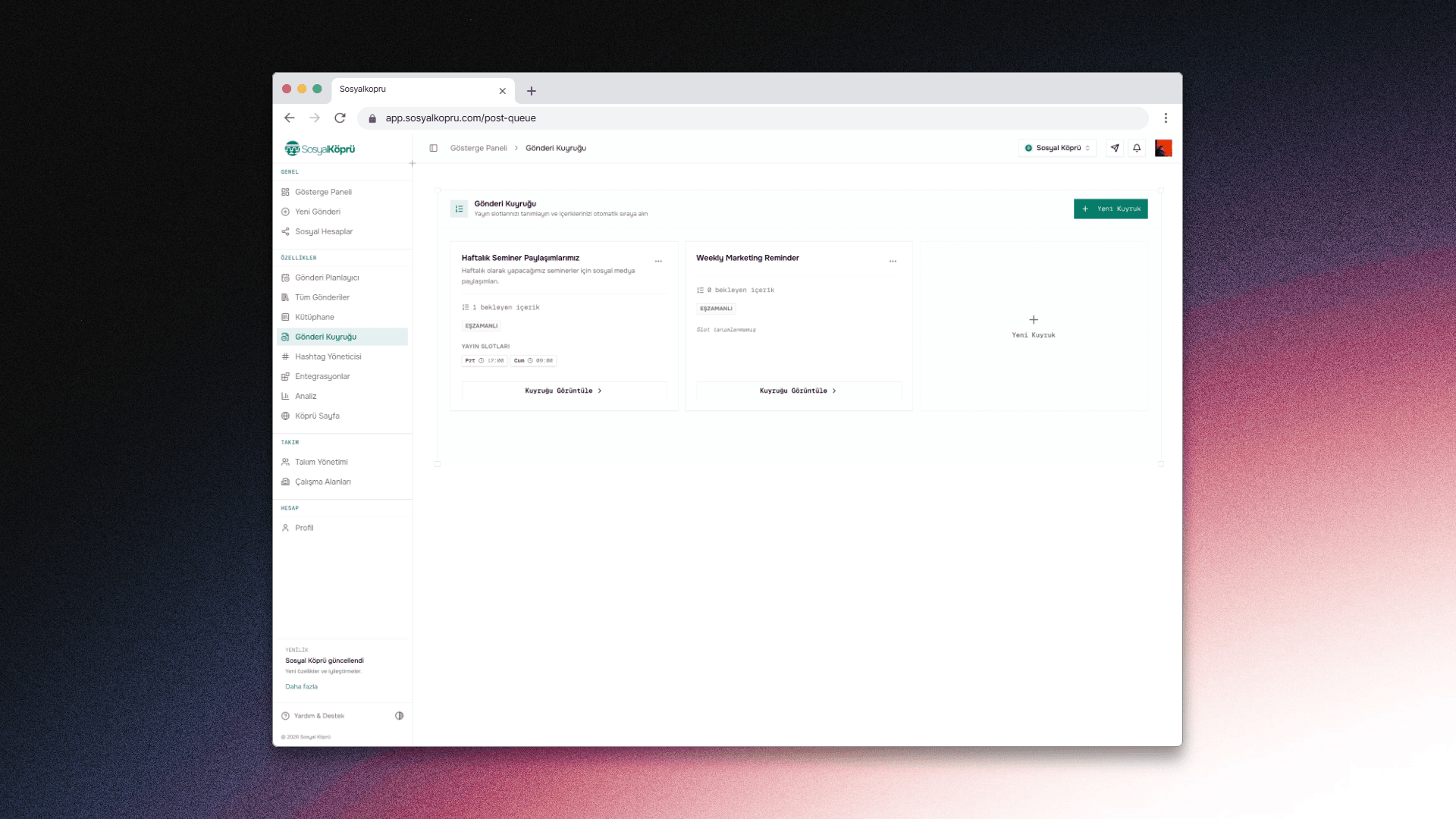This screenshot has width=1456, height=819.
Task: Click the padlock icon in the address bar
Action: tap(372, 118)
